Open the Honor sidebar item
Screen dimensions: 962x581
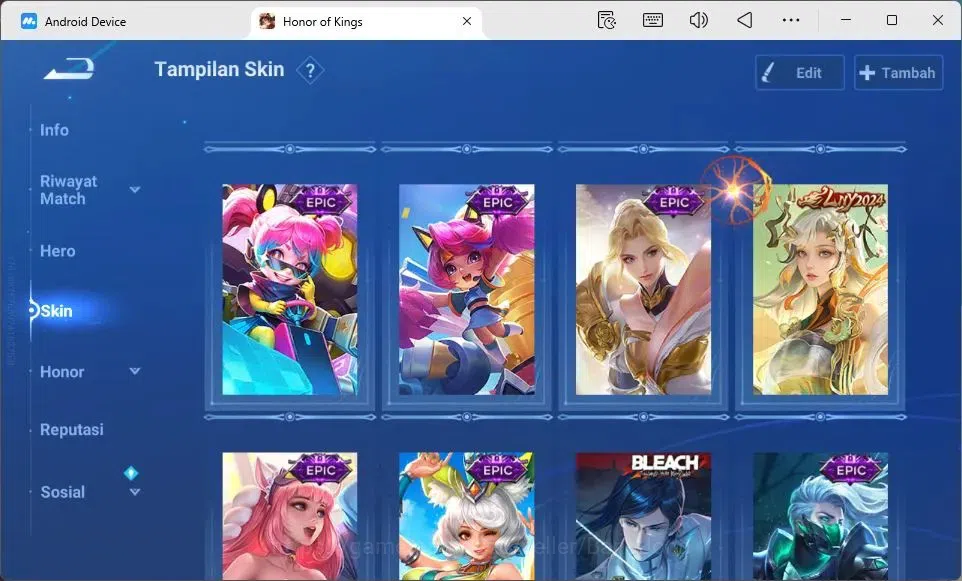point(62,372)
